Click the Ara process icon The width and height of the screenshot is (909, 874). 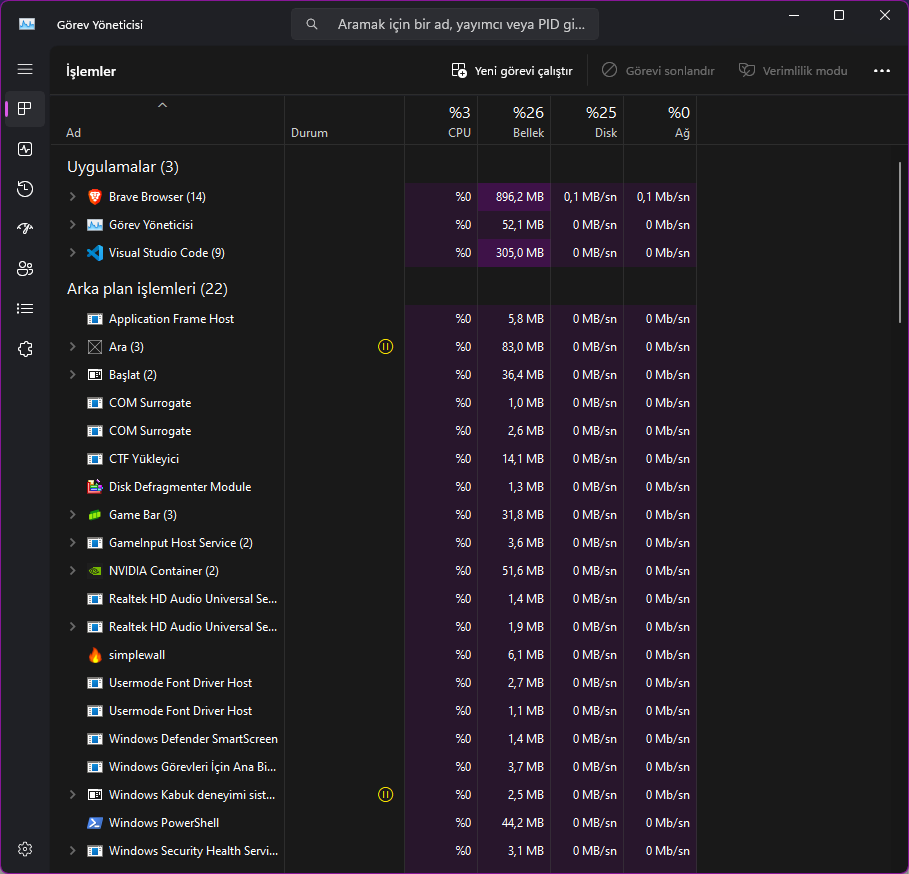coord(94,347)
